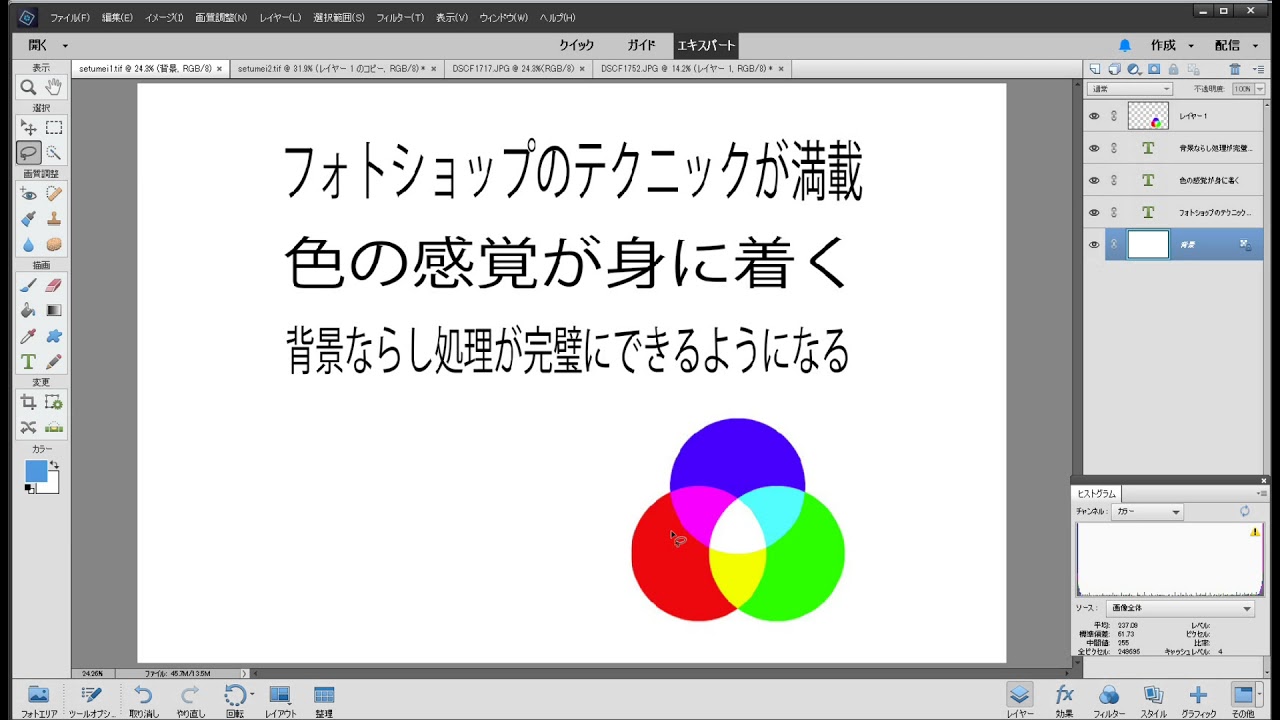1280x720 pixels.
Task: Hide the フォトショップのテクニック text layer
Action: pos(1094,212)
